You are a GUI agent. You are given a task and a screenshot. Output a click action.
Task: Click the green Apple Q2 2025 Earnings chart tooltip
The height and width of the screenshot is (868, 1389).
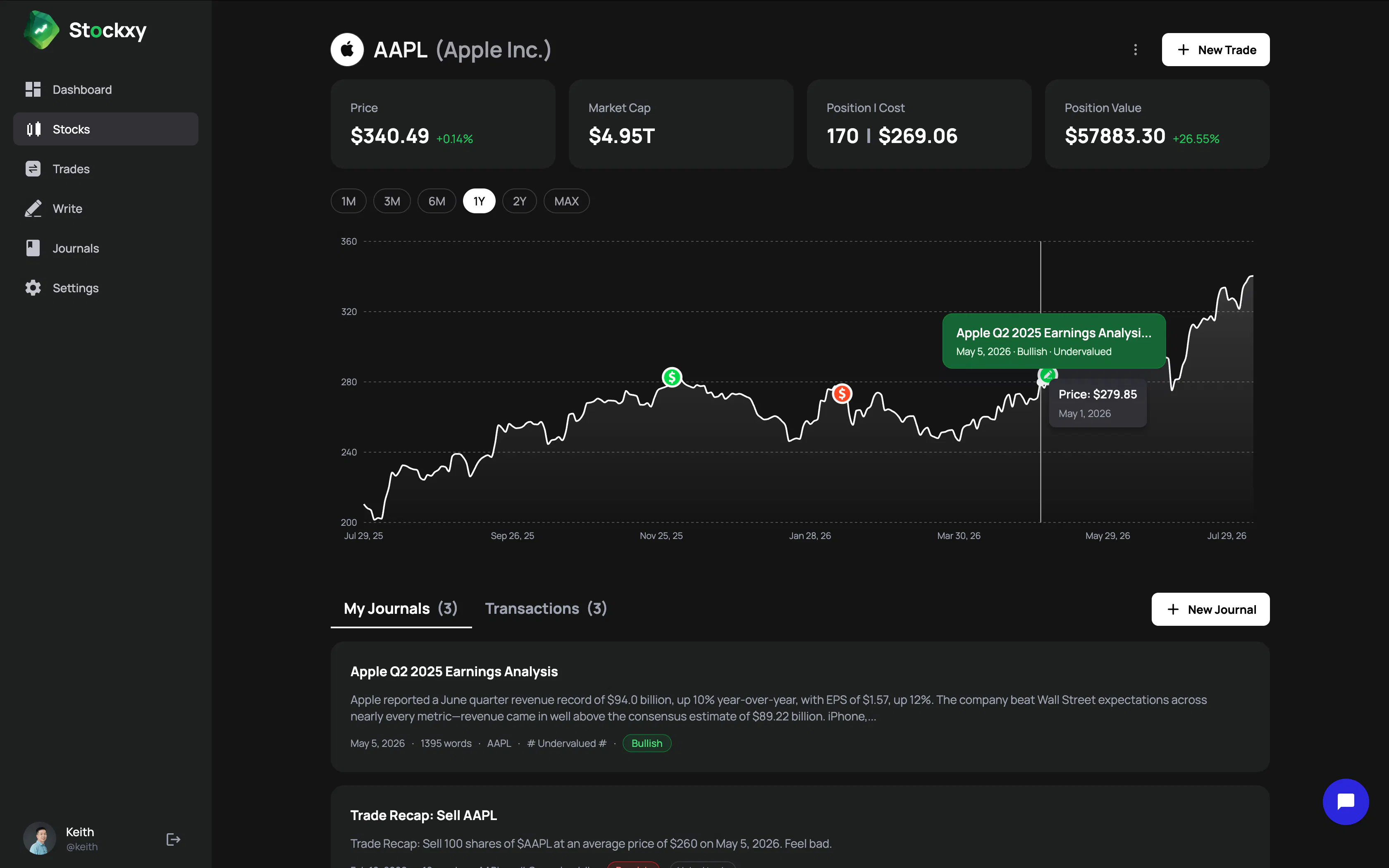pos(1054,341)
